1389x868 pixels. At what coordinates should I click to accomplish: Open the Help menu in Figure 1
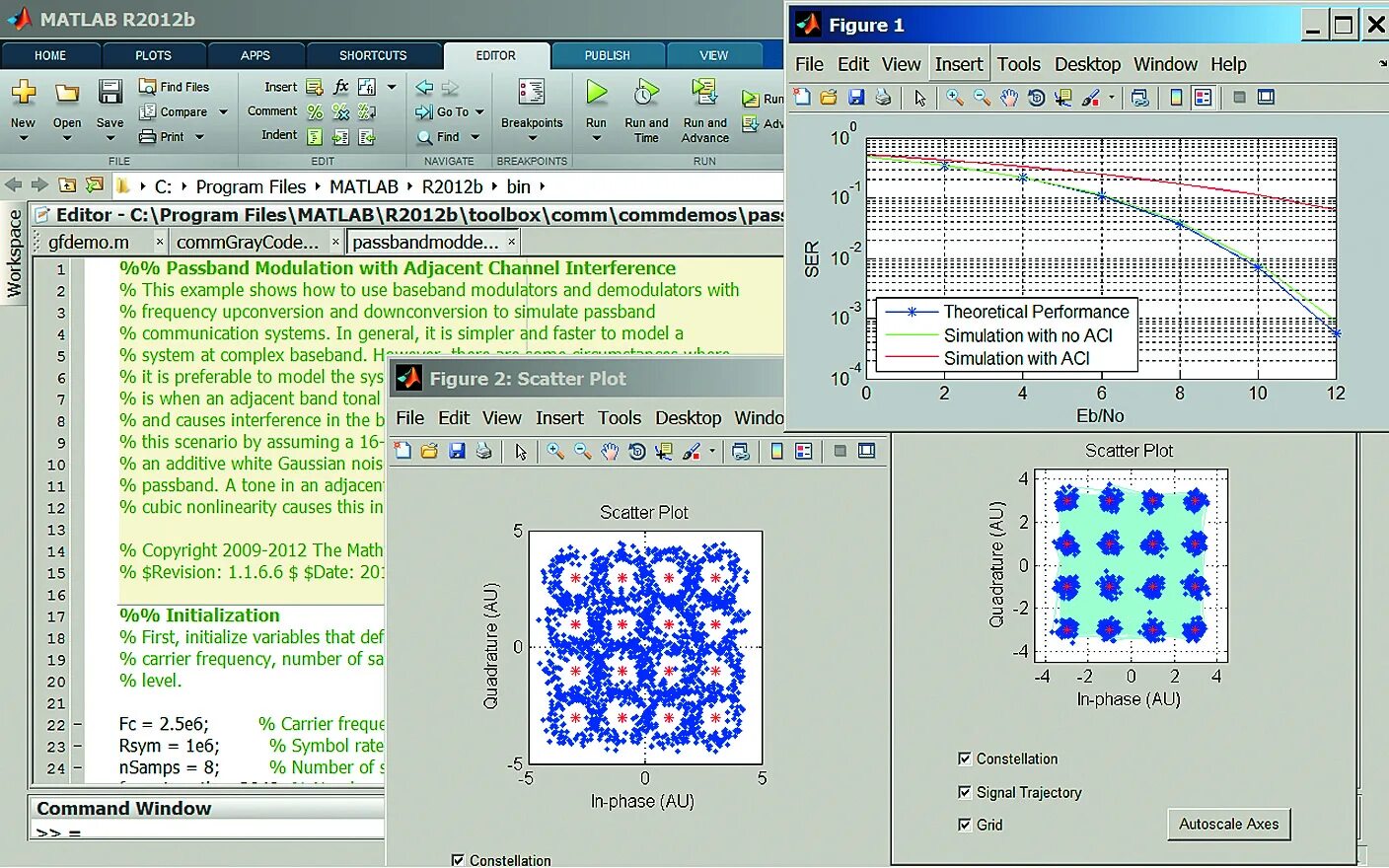point(1228,64)
